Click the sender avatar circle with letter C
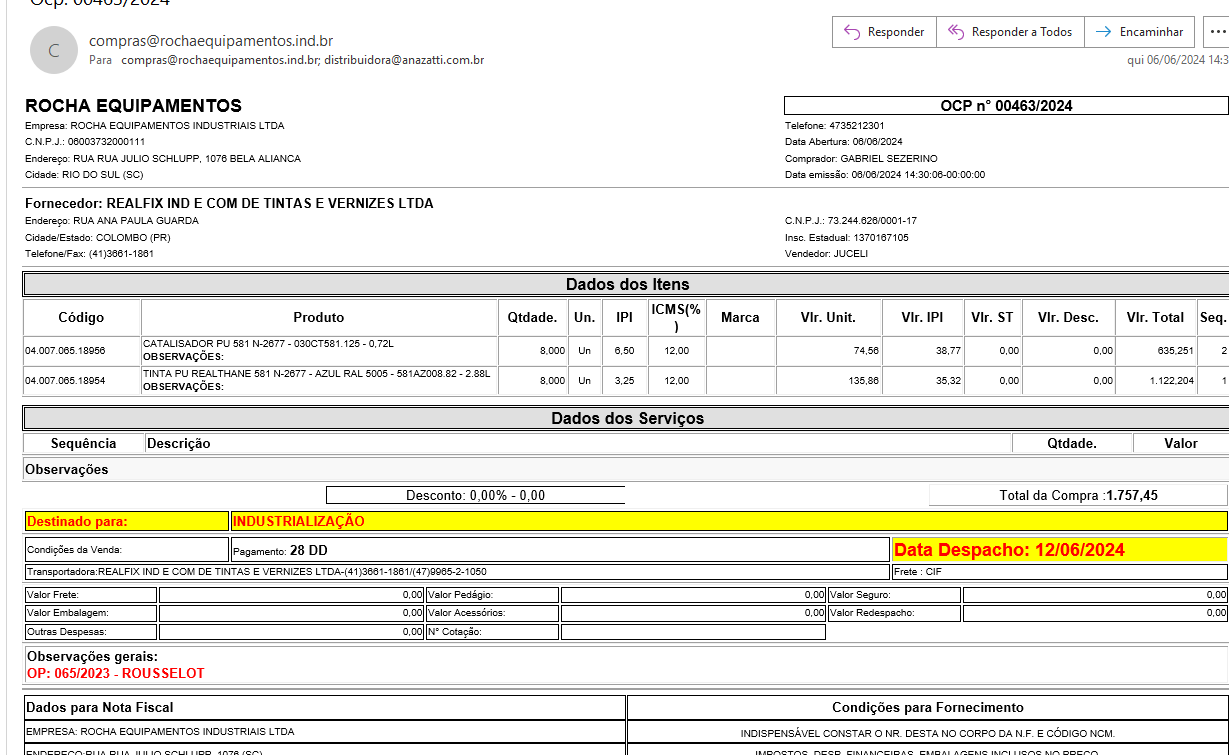The height and width of the screenshot is (755, 1229). click(x=54, y=50)
